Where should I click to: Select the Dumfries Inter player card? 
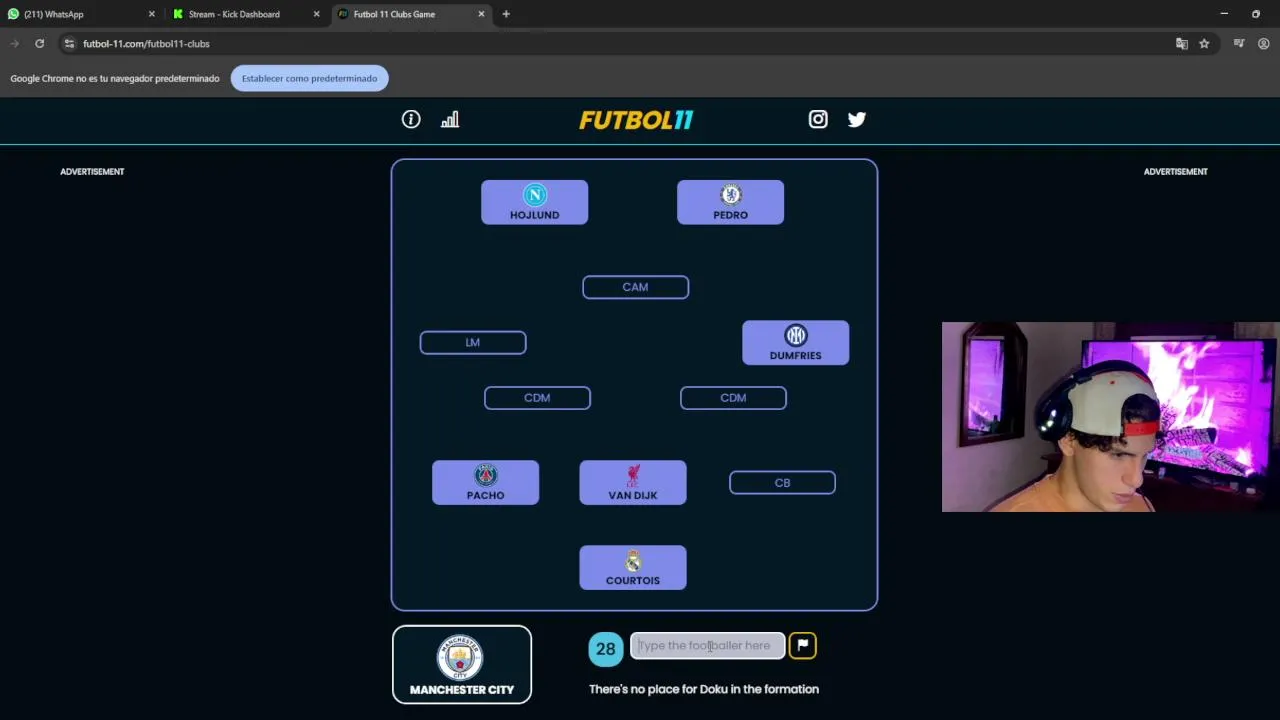point(795,343)
